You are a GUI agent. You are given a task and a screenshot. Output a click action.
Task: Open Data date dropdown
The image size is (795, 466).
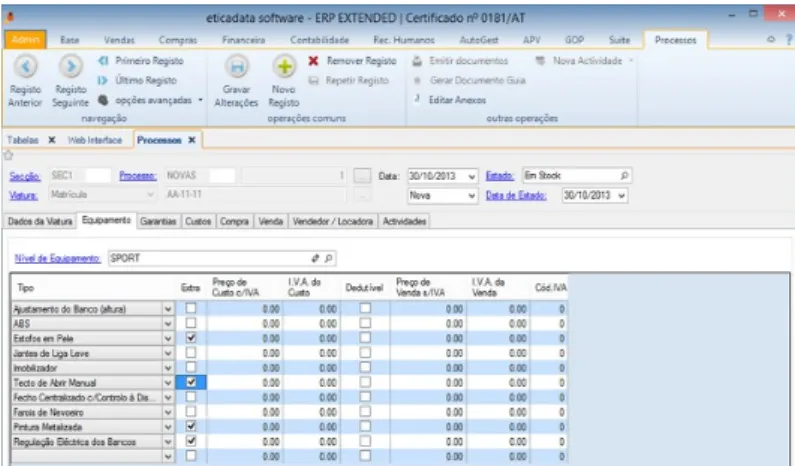point(472,176)
